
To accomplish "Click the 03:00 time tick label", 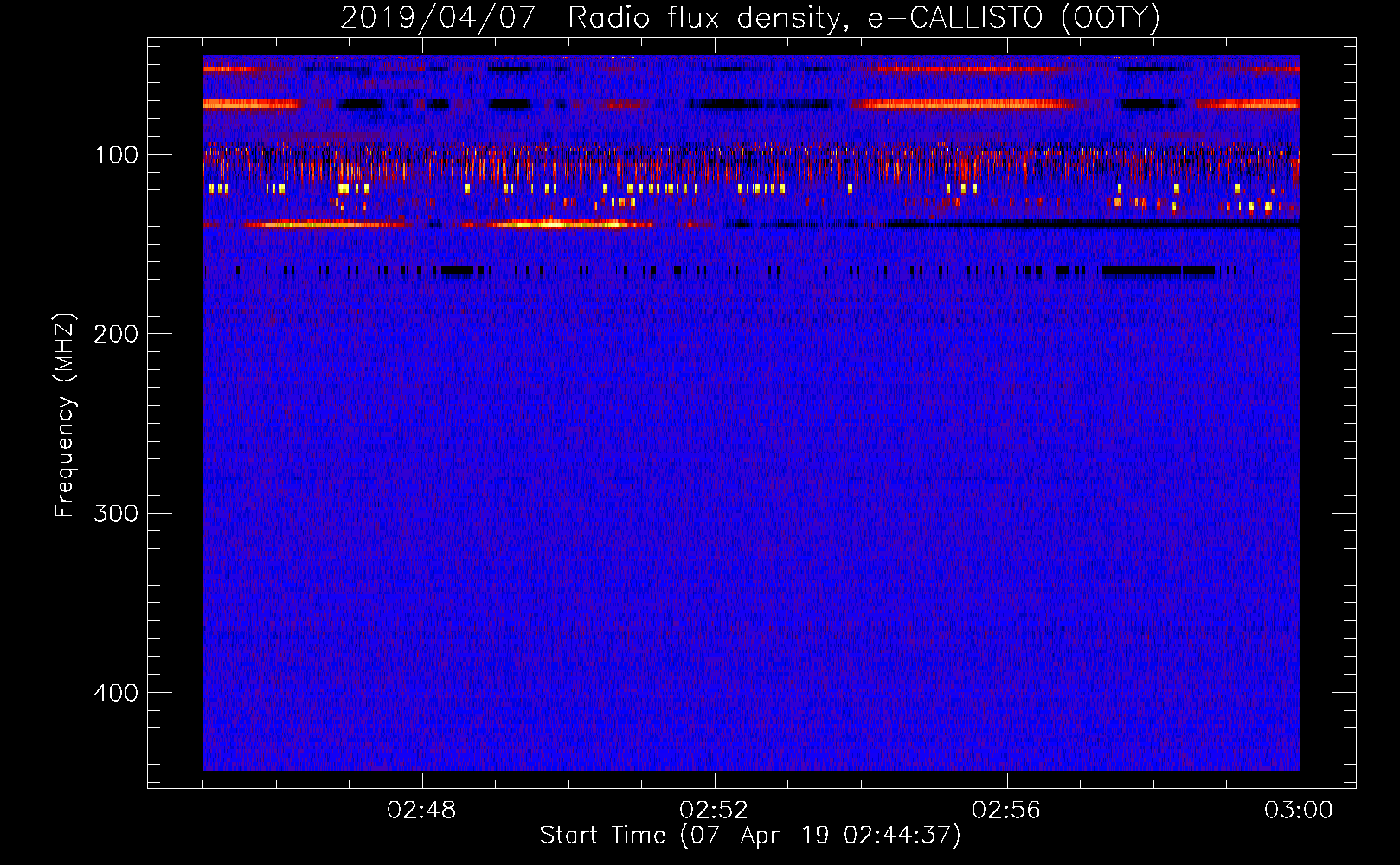I will pyautogui.click(x=1299, y=811).
